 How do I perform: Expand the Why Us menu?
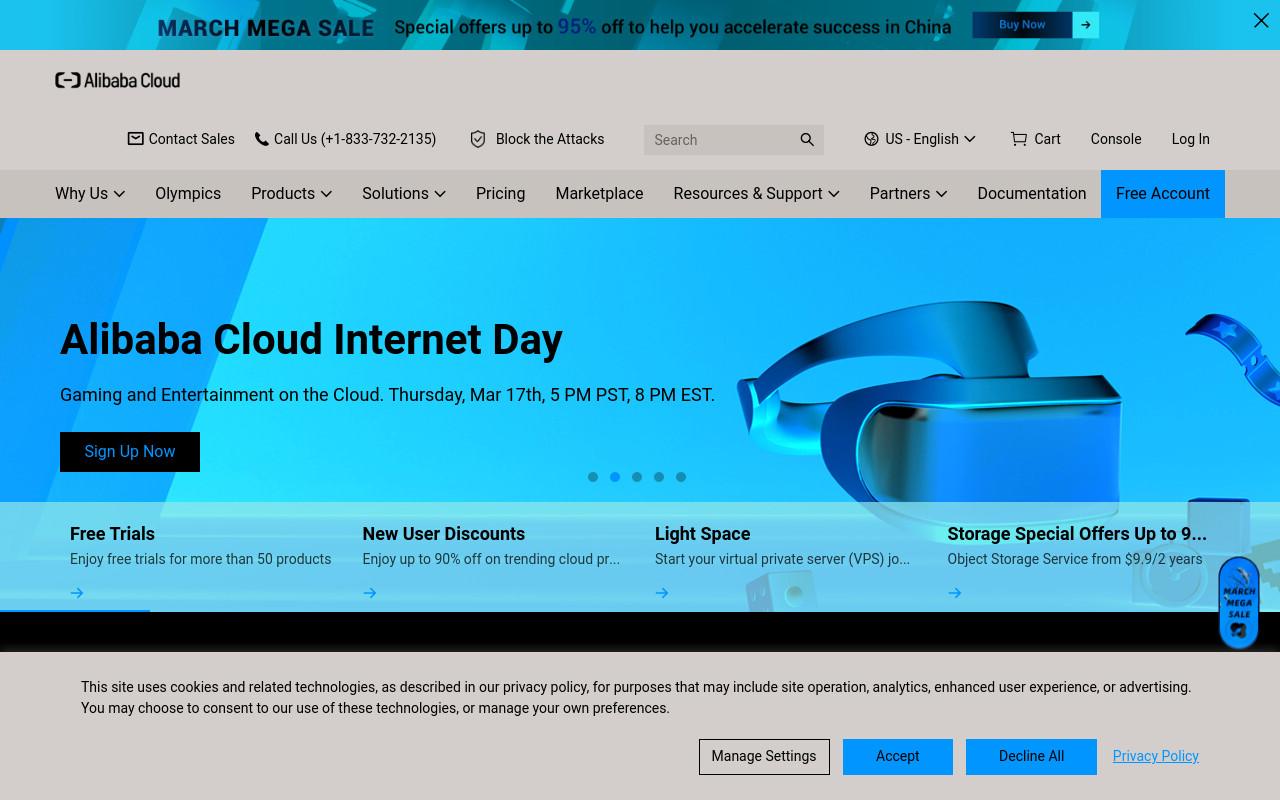click(90, 194)
